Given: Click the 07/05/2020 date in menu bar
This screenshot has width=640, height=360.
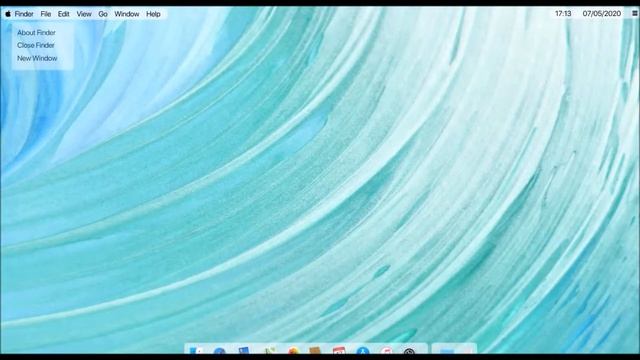Looking at the screenshot, I should pos(602,13).
